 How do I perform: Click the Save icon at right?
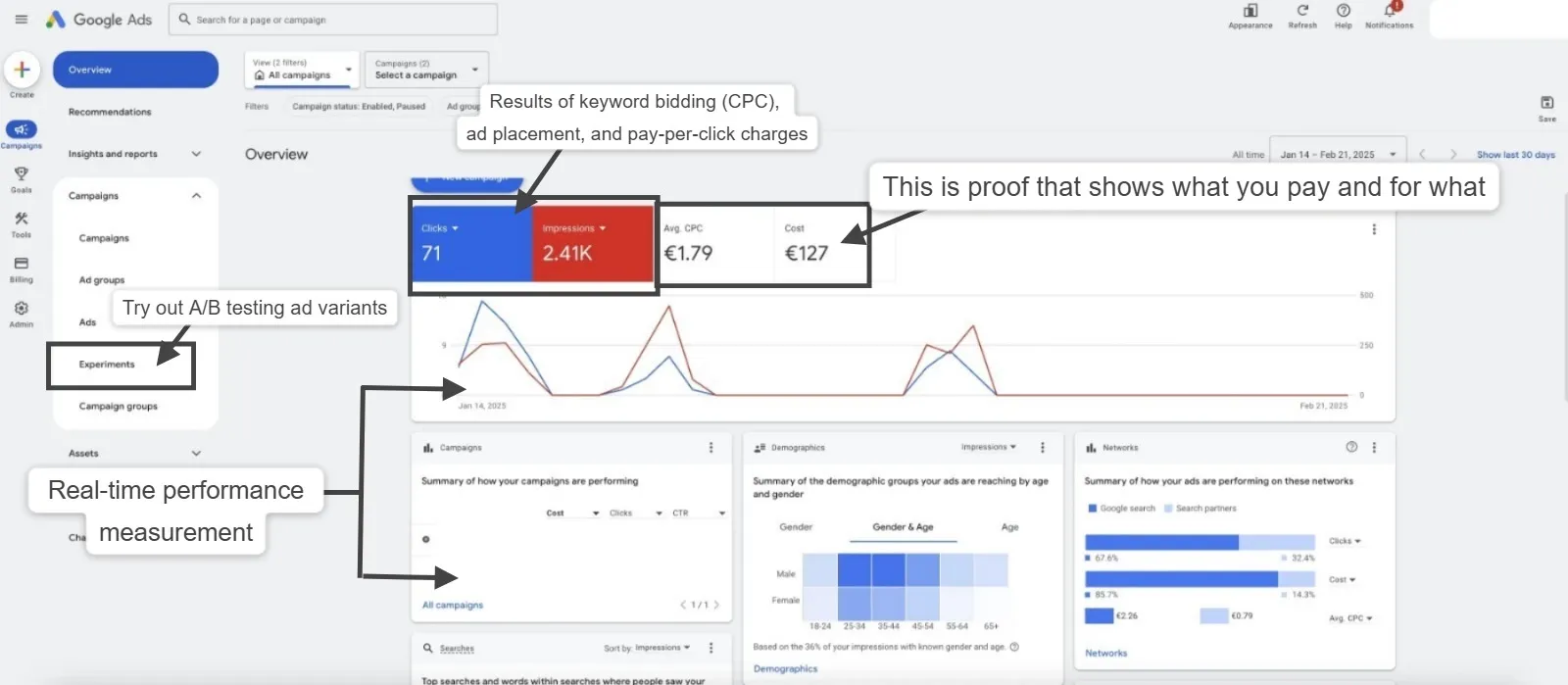tap(1546, 104)
